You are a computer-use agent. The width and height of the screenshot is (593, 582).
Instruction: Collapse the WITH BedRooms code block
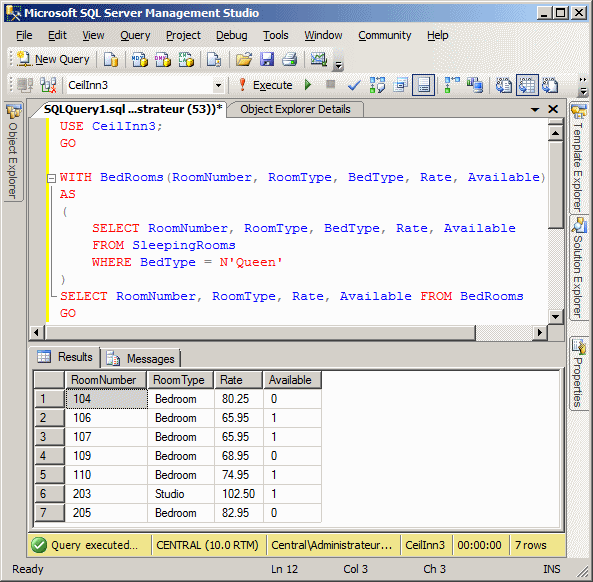[51, 178]
